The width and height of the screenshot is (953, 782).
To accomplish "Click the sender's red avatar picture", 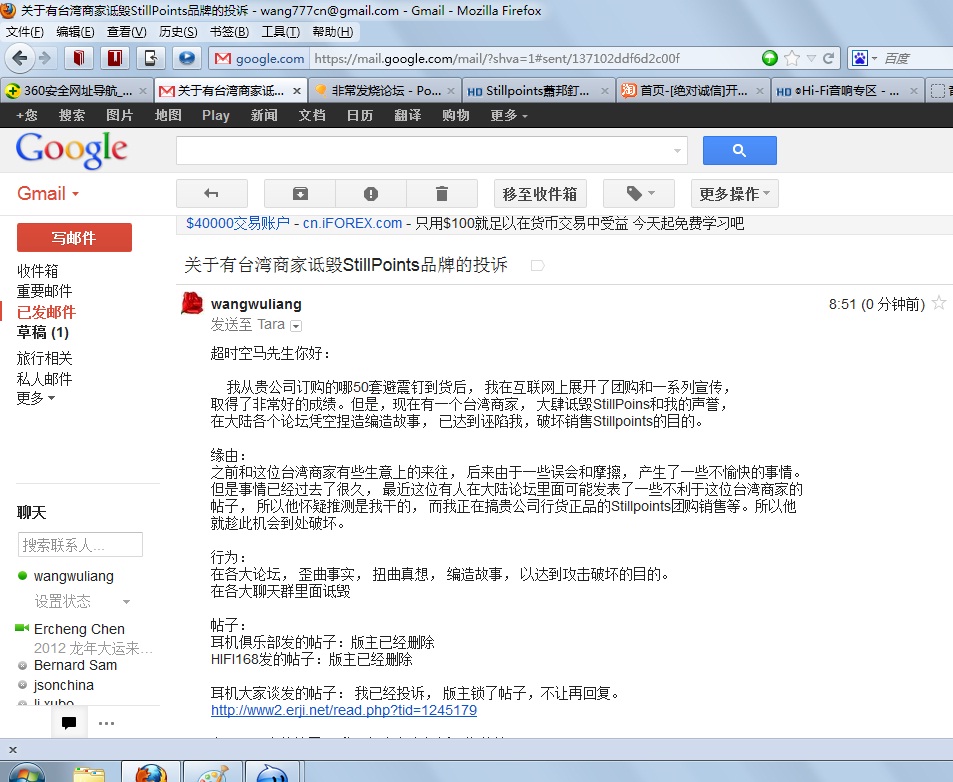I will pos(192,303).
